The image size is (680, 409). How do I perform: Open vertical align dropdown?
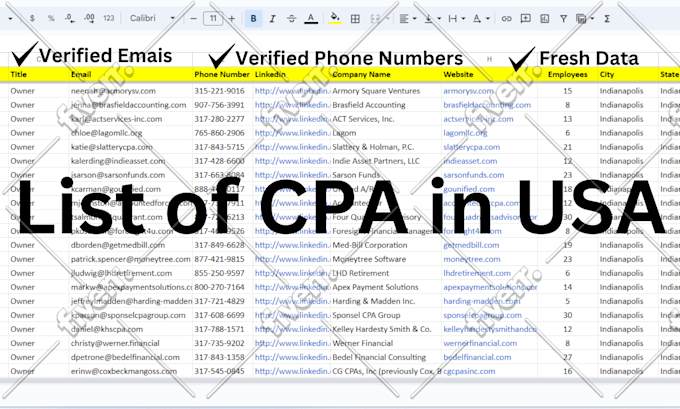click(x=432, y=19)
